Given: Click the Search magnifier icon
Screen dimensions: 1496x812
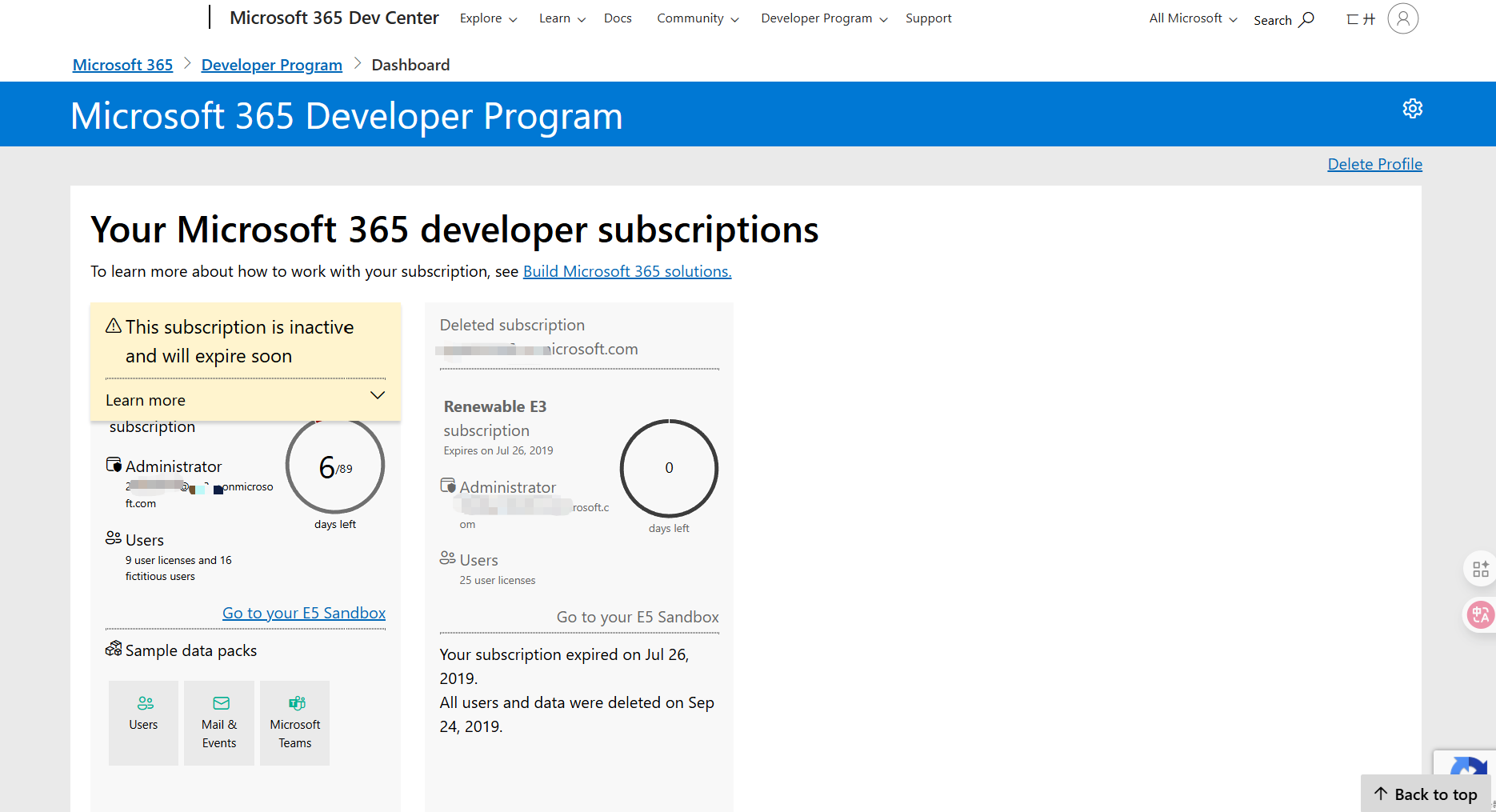Looking at the screenshot, I should 1306,19.
